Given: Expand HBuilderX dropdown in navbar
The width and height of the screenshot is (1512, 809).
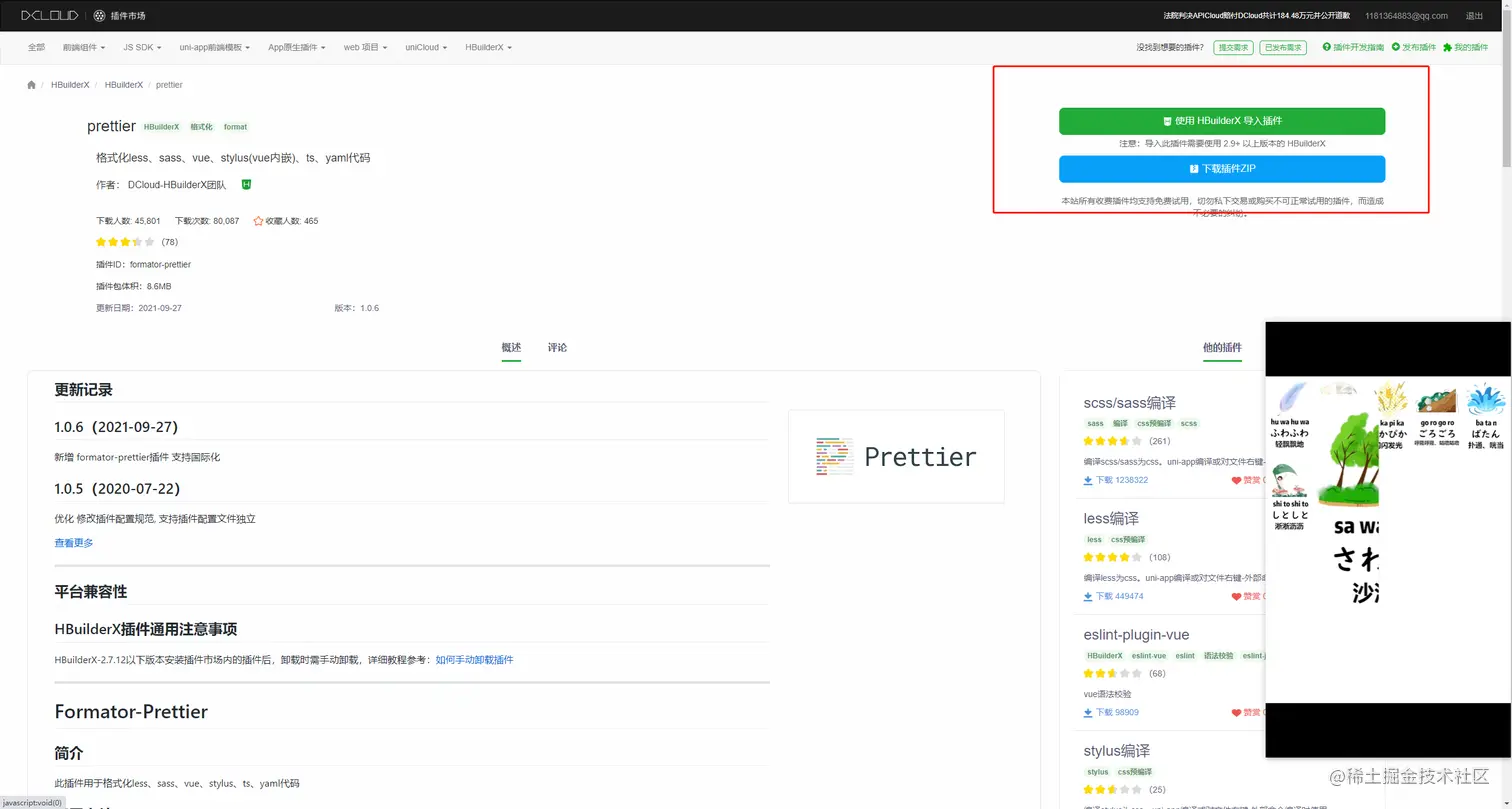Looking at the screenshot, I should (488, 47).
